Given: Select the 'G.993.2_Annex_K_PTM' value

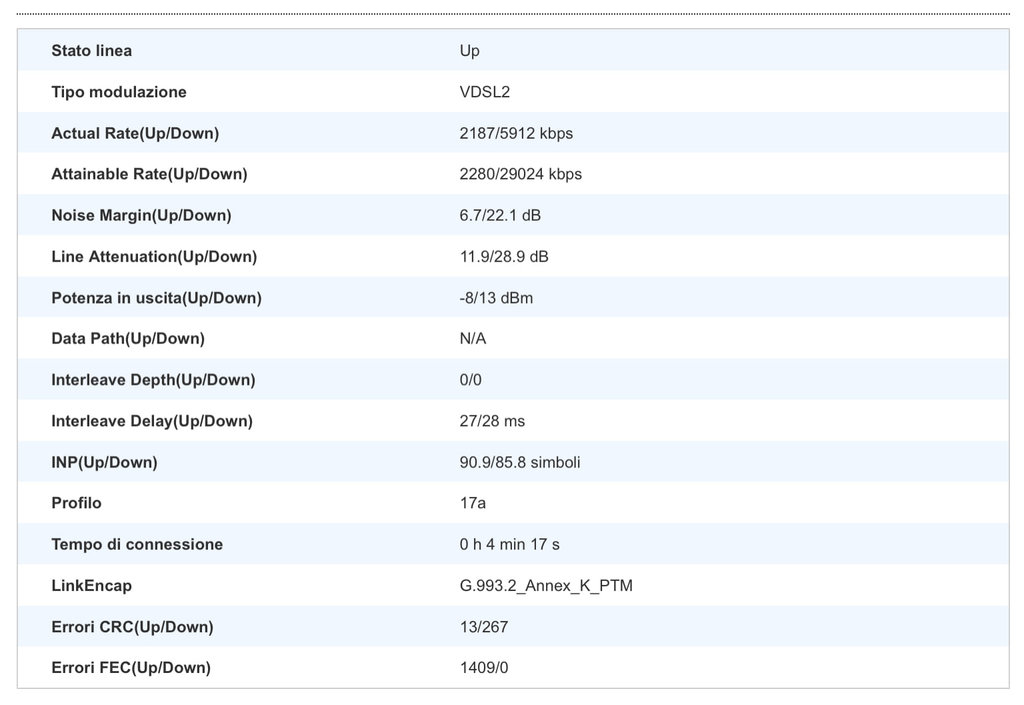Looking at the screenshot, I should pos(546,586).
